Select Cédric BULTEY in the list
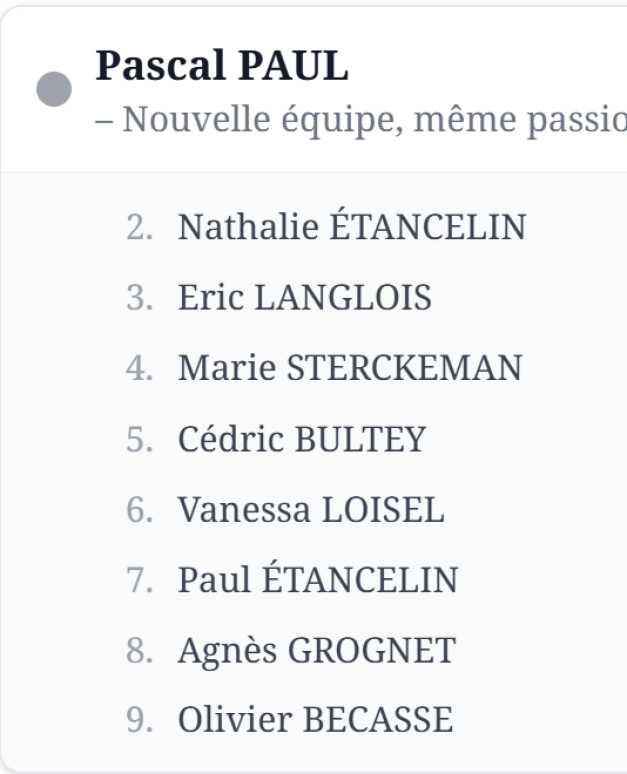627x774 pixels. click(x=302, y=438)
